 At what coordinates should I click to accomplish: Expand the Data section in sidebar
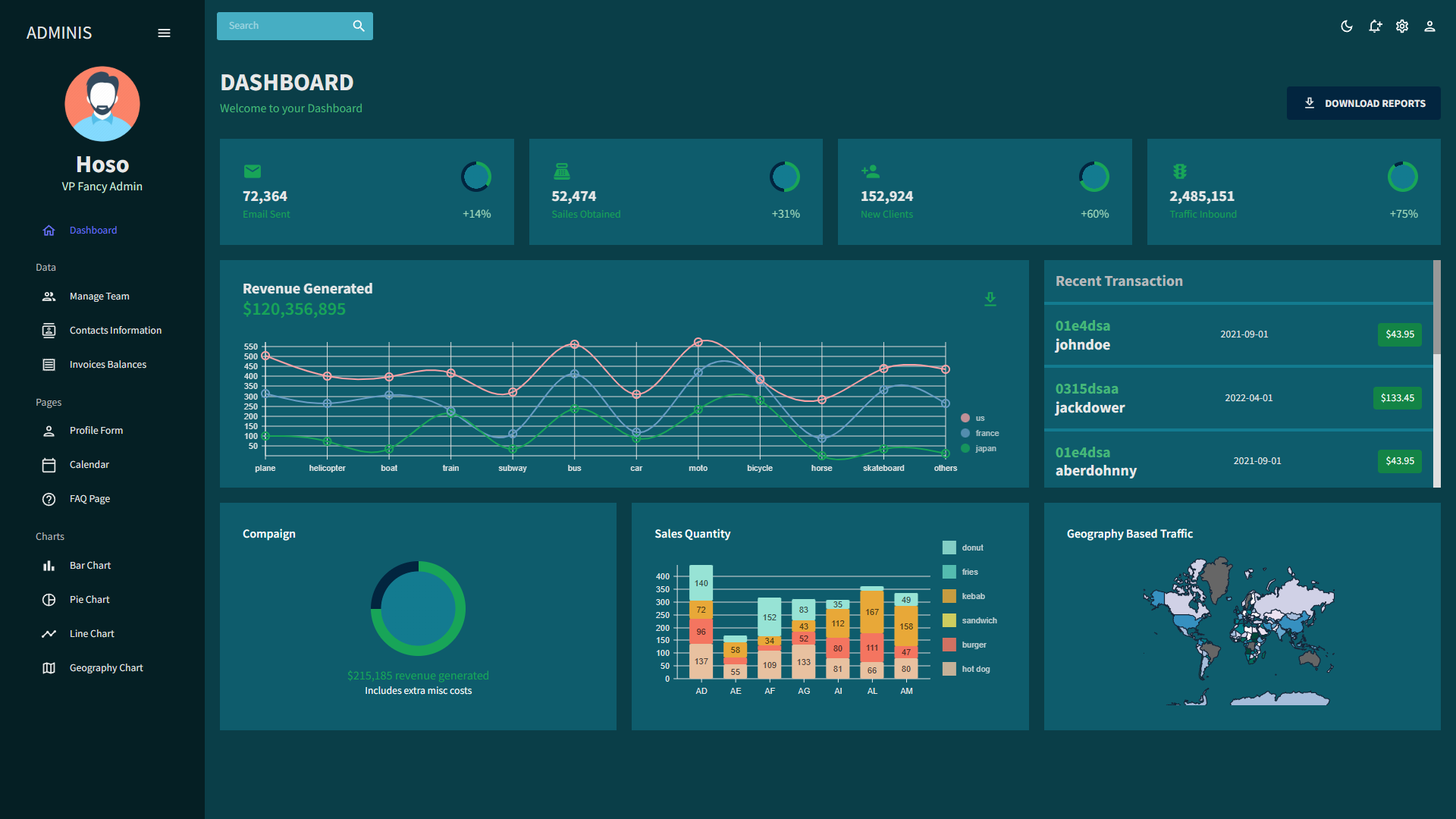pyautogui.click(x=45, y=267)
